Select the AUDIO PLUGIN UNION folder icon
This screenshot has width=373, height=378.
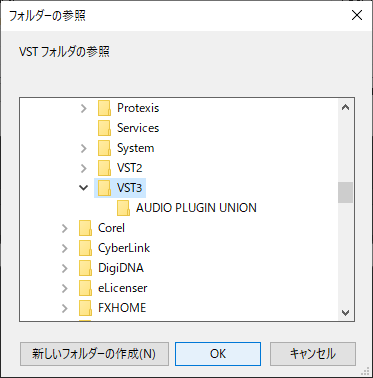point(123,208)
